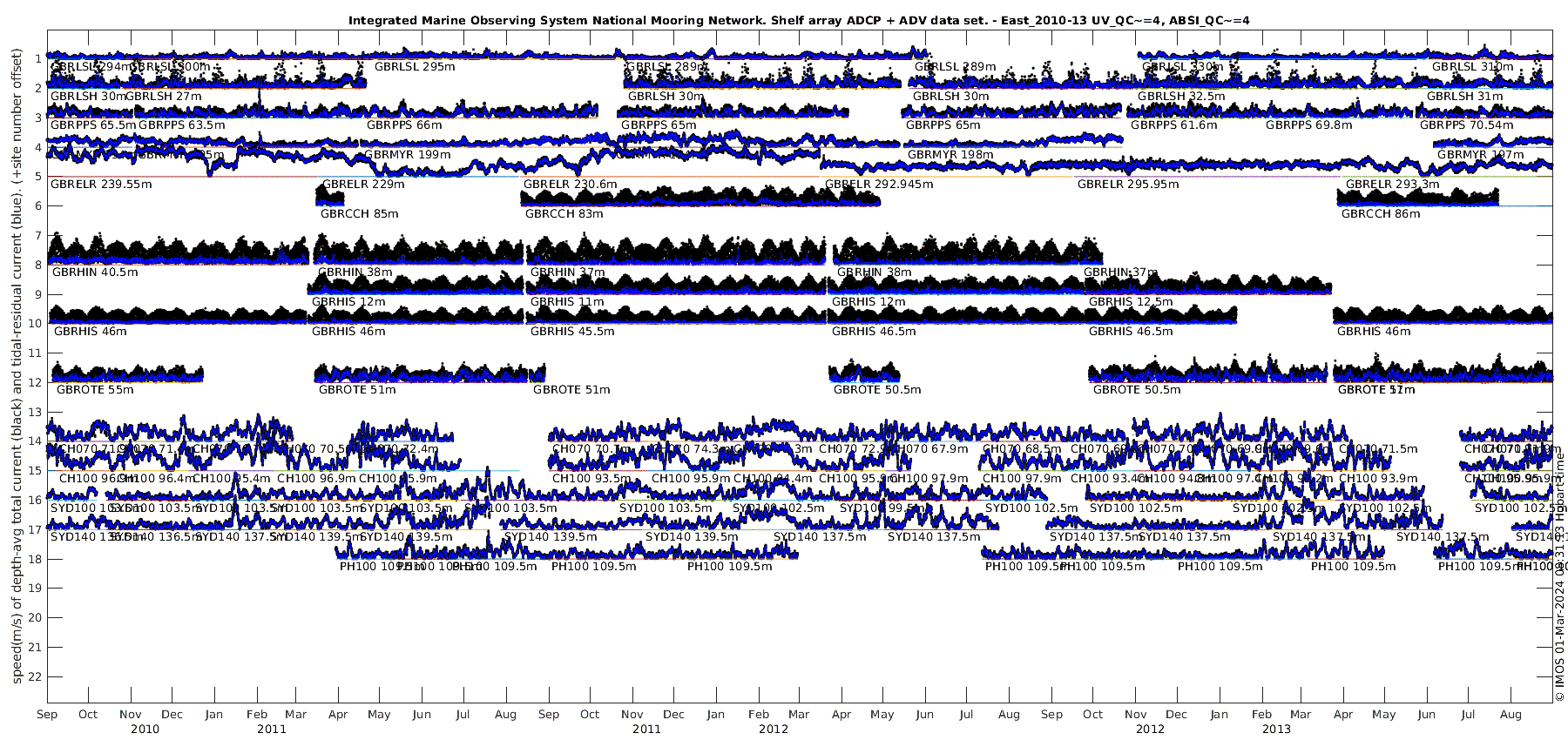
Task: Click the 'CH070 68.5m' label
Action: pyautogui.click(x=1022, y=448)
